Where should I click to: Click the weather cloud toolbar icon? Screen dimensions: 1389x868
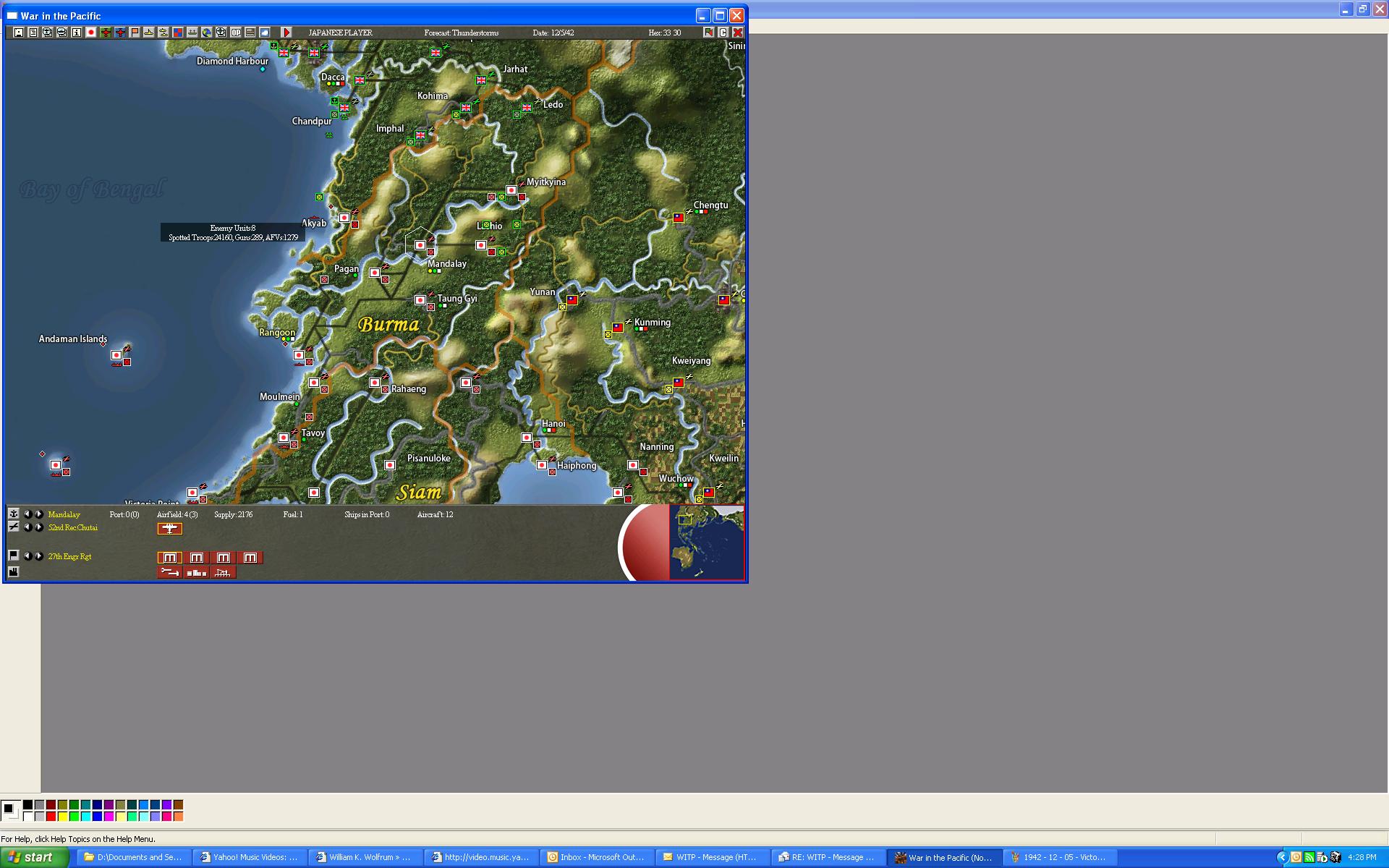[x=265, y=33]
